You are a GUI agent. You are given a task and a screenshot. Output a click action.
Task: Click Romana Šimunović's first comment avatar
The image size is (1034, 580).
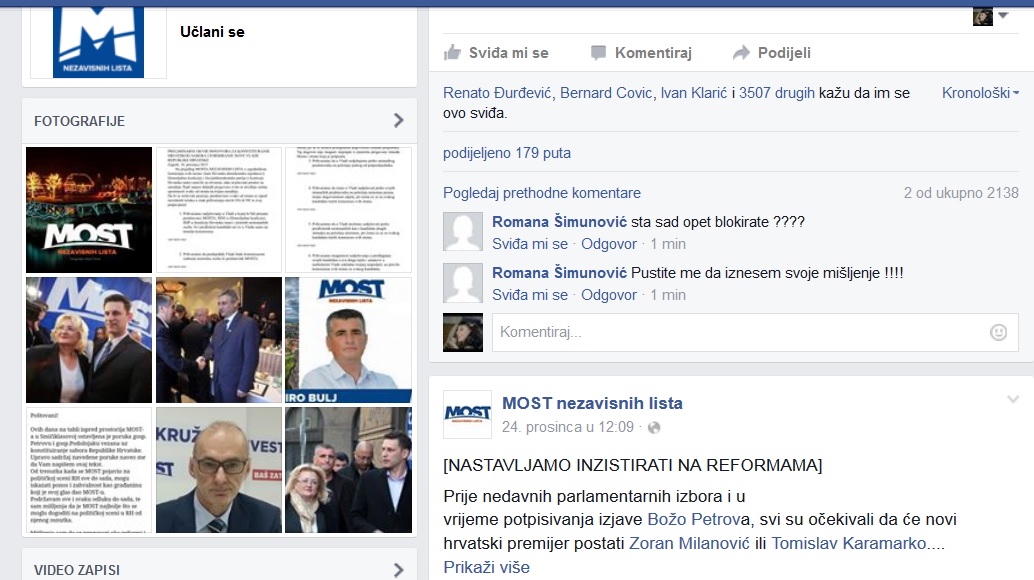(463, 232)
